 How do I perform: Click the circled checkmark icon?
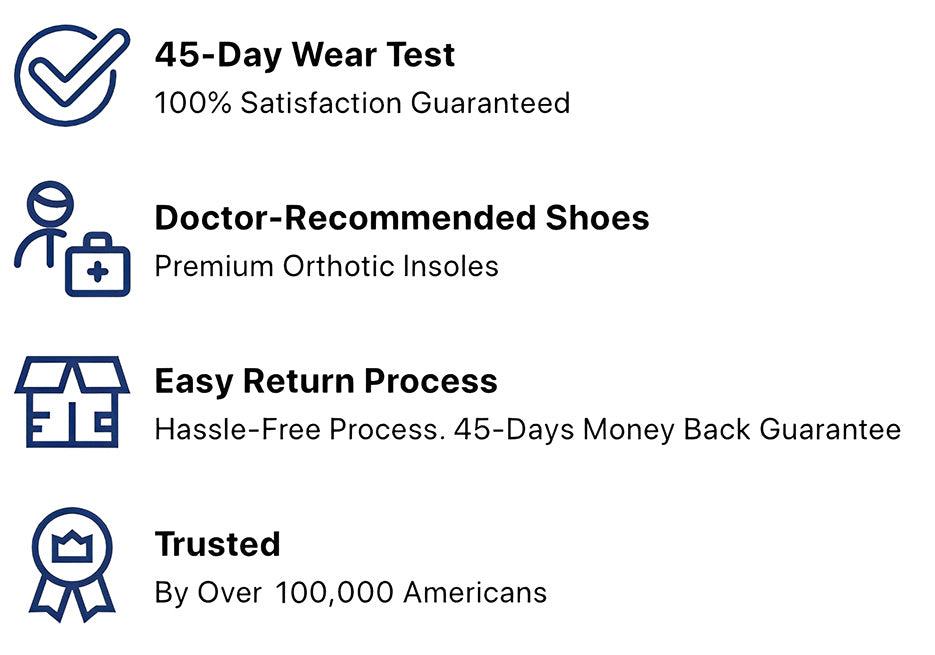coord(68,77)
